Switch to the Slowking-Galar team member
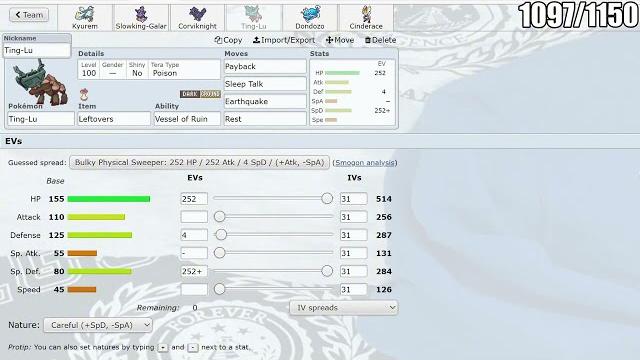The width and height of the screenshot is (640, 360). pos(141,18)
